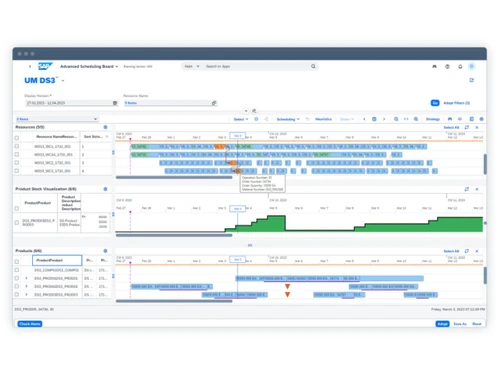Screen dimensions: 500x375
Task: Go to the next time period arrow
Action: pos(384,119)
